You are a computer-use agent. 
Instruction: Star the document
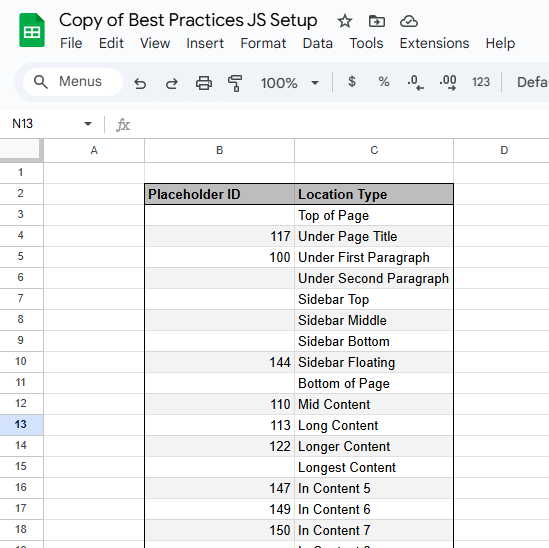point(345,21)
